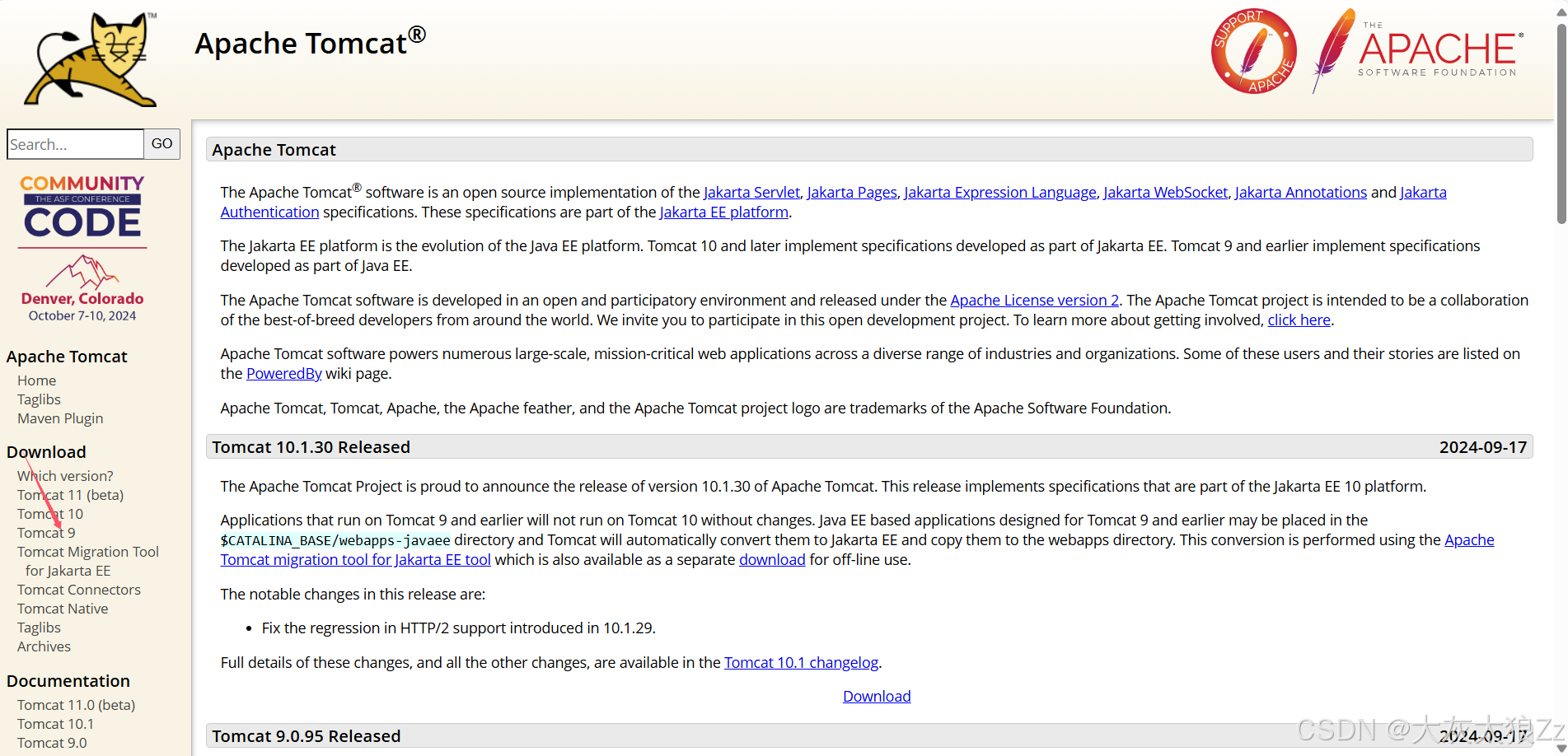The image size is (1568, 756).
Task: Click the 'Documentation' sidebar heading
Action: [68, 681]
